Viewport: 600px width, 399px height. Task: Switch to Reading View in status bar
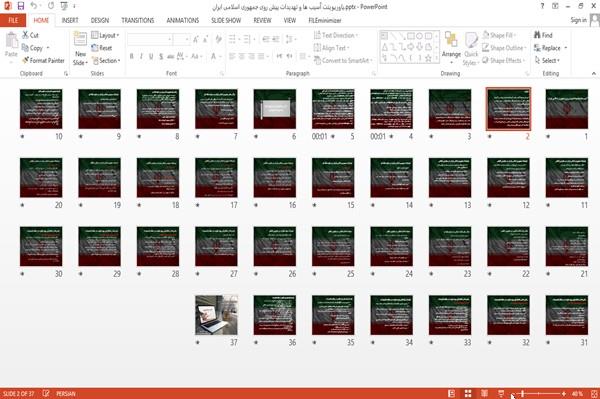(x=484, y=394)
